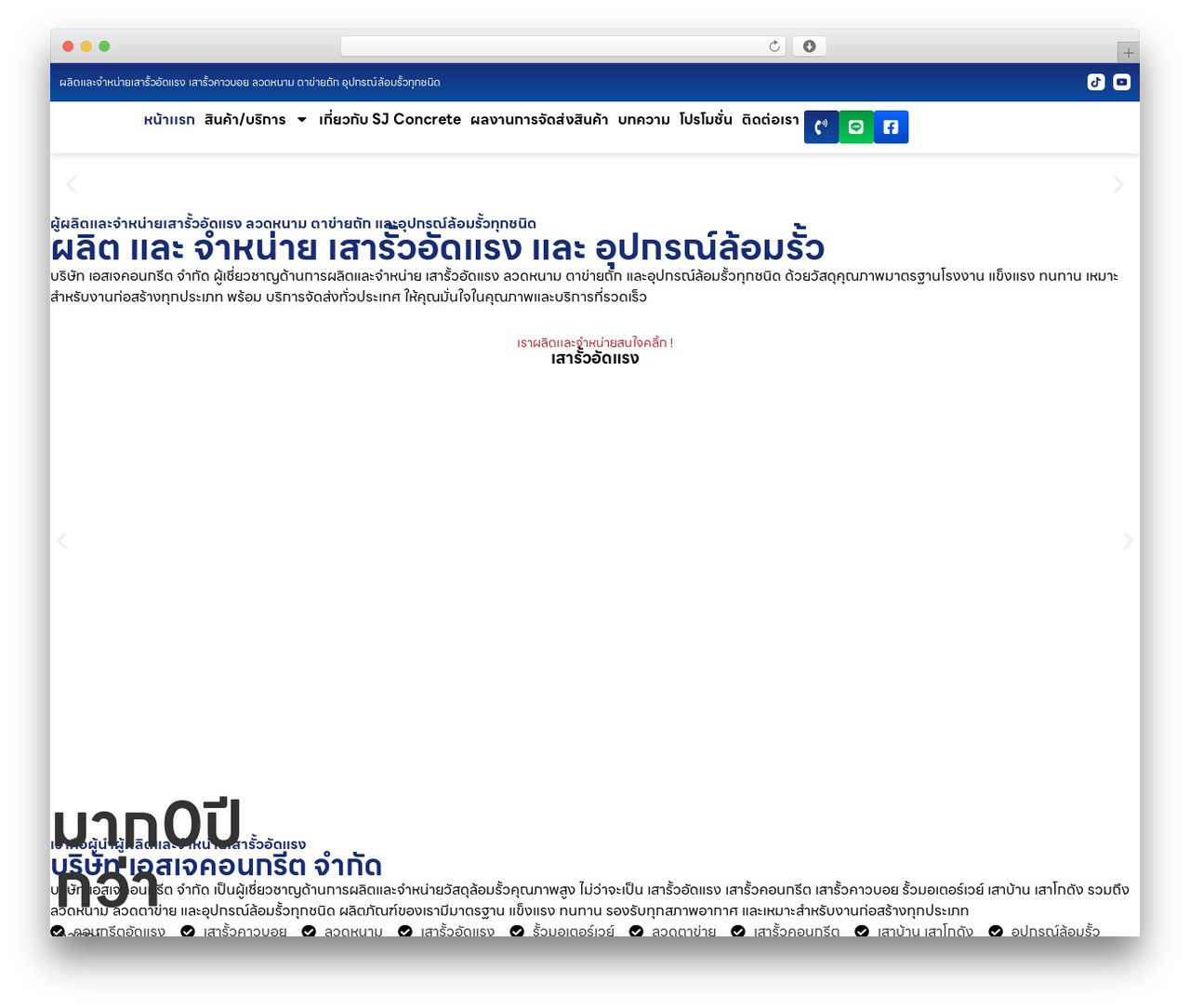Click the ลวดตาข่าย checklist item
The image size is (1190, 1008).
click(672, 931)
